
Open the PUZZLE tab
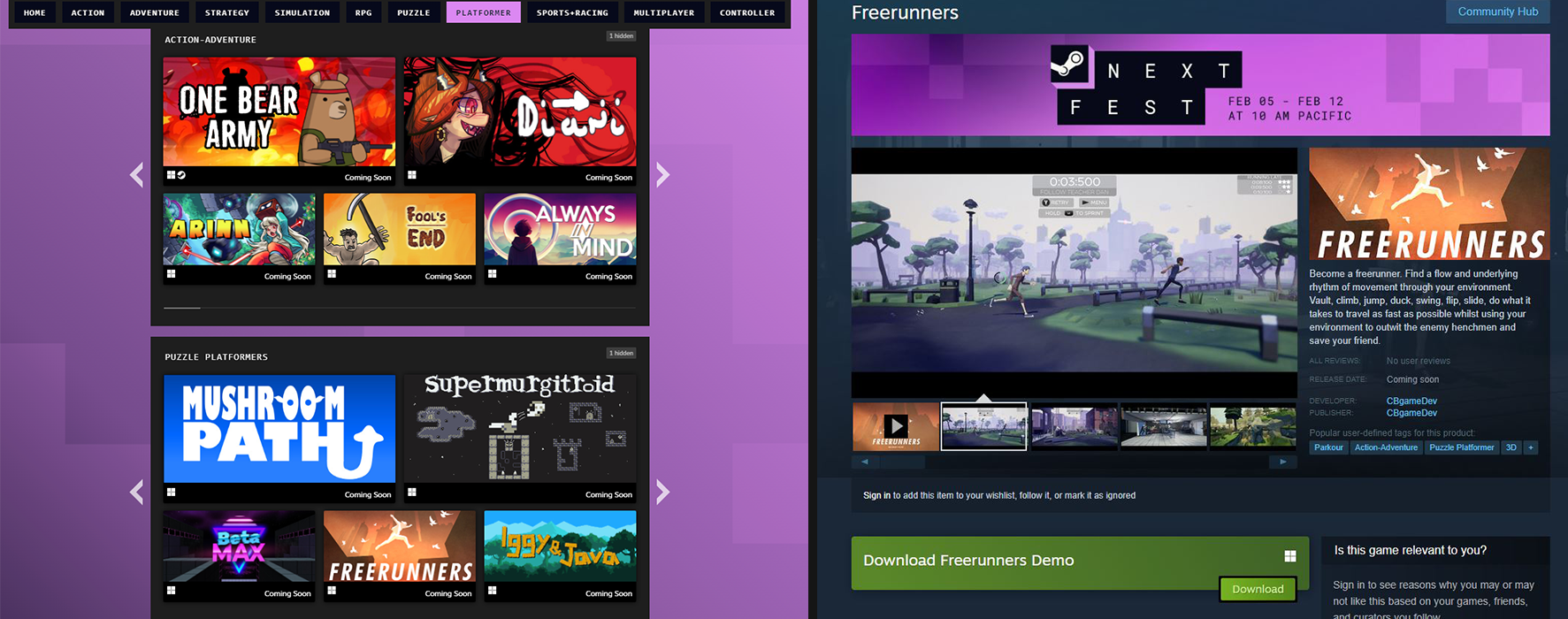pos(414,12)
